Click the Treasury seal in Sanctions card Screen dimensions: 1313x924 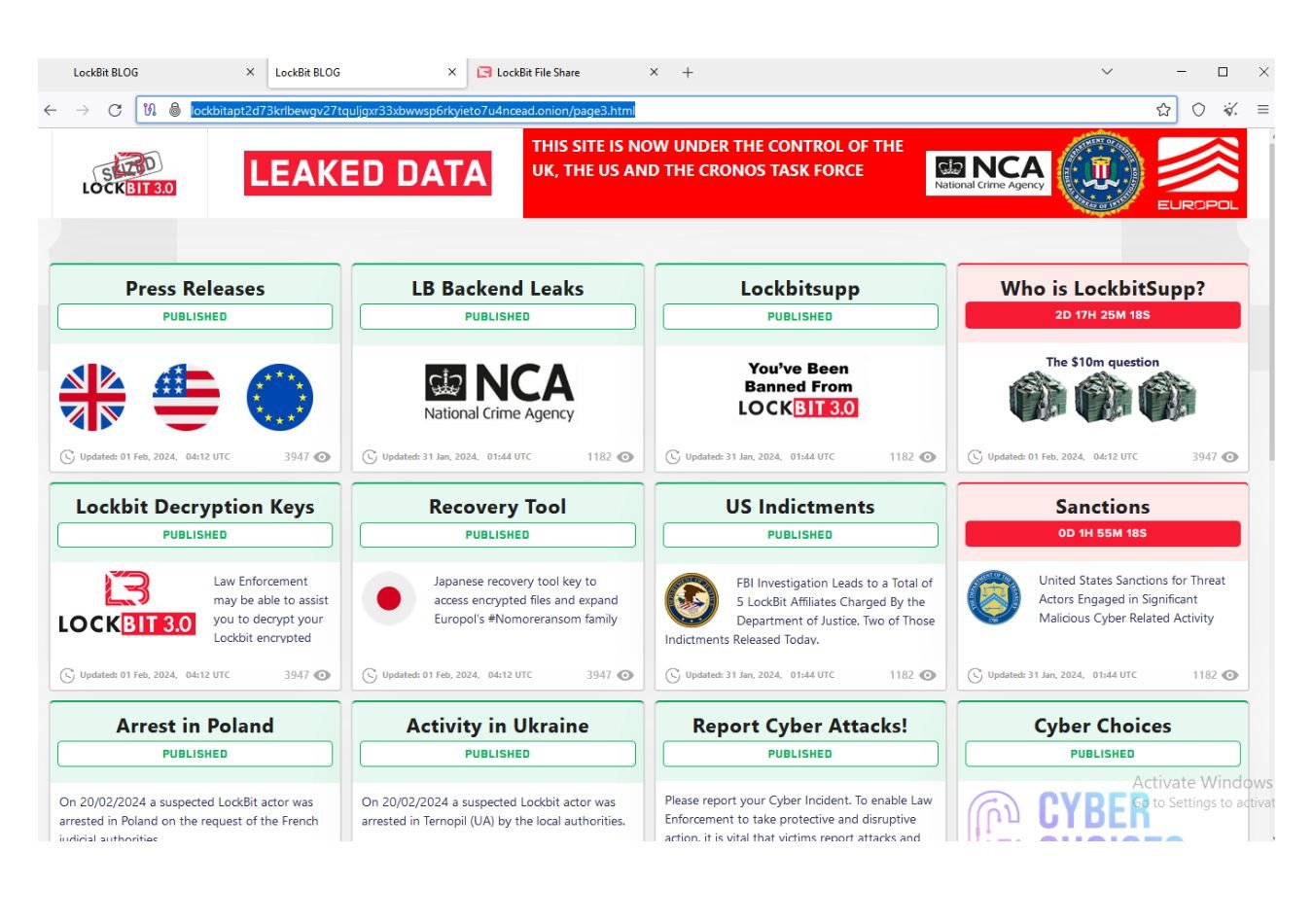click(x=994, y=597)
